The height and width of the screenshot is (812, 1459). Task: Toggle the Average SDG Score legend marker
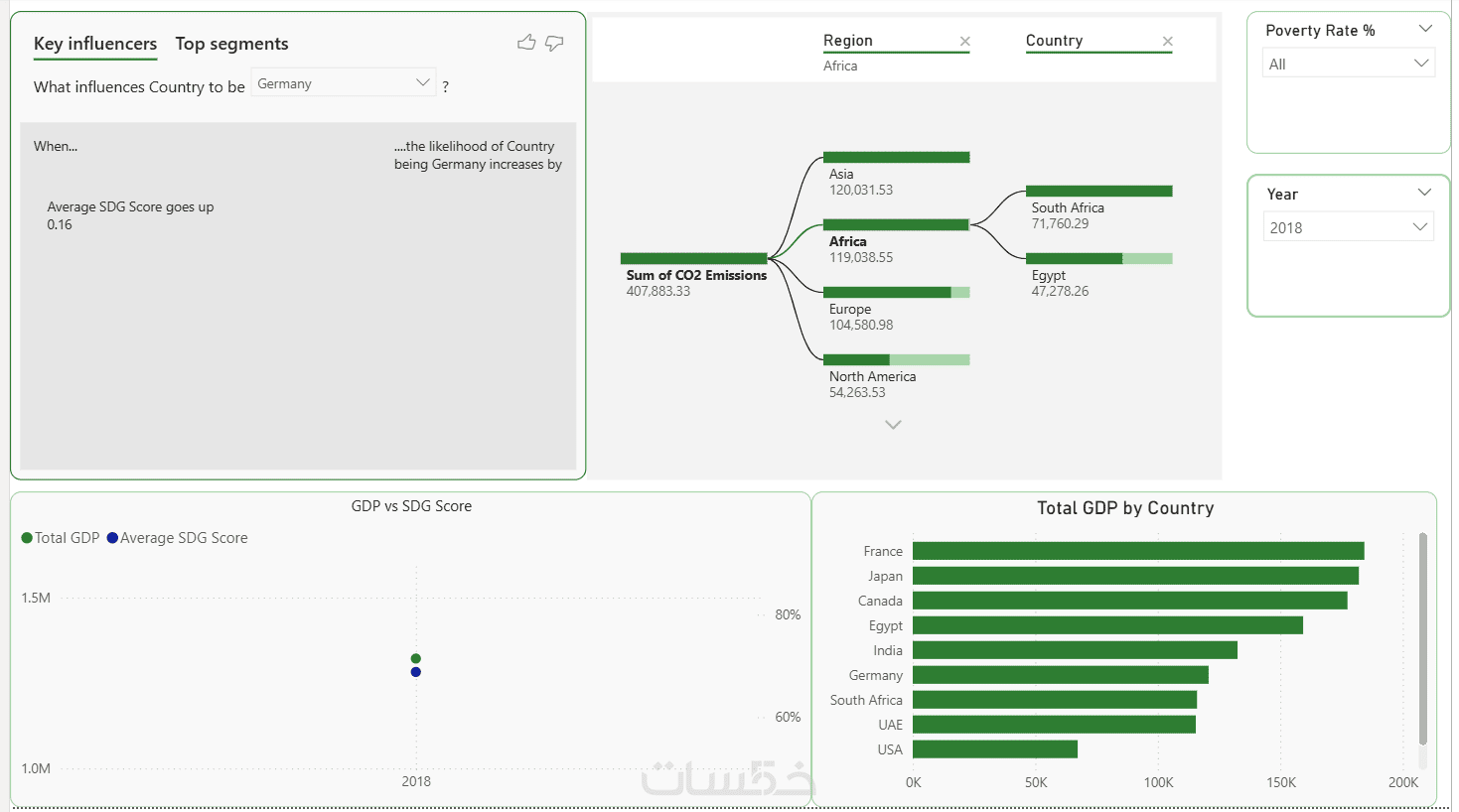coord(112,538)
